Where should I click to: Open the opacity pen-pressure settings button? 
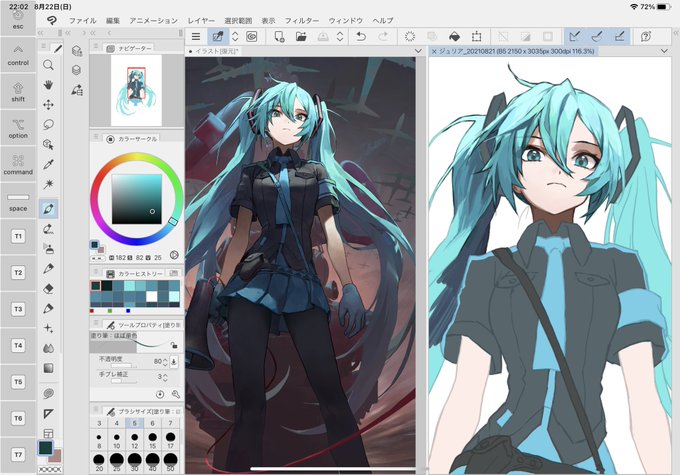(174, 361)
